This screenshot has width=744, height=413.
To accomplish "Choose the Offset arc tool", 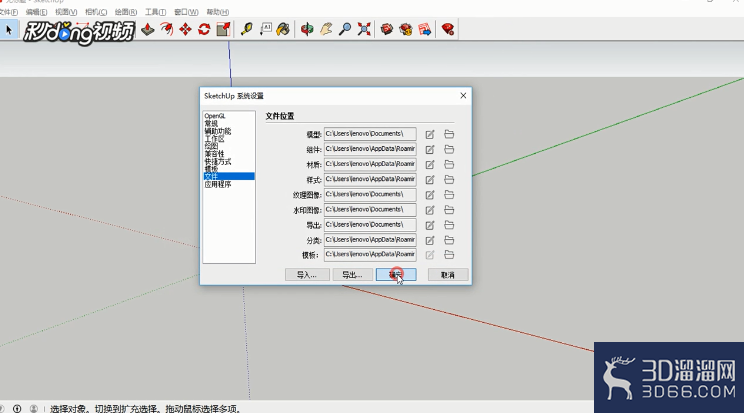I will tap(167, 29).
